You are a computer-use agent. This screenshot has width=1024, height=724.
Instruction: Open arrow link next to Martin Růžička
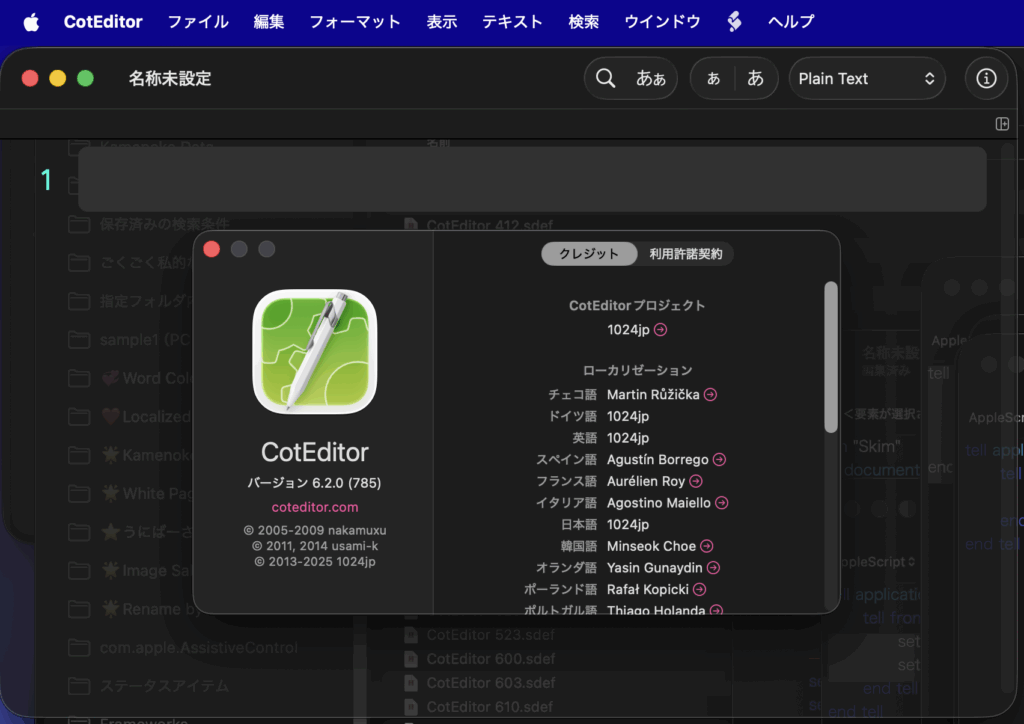point(710,394)
